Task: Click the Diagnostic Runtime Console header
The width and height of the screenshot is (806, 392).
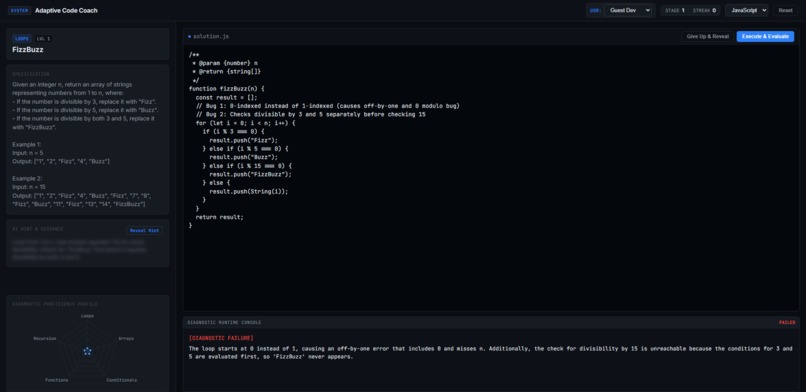Action: (224, 323)
